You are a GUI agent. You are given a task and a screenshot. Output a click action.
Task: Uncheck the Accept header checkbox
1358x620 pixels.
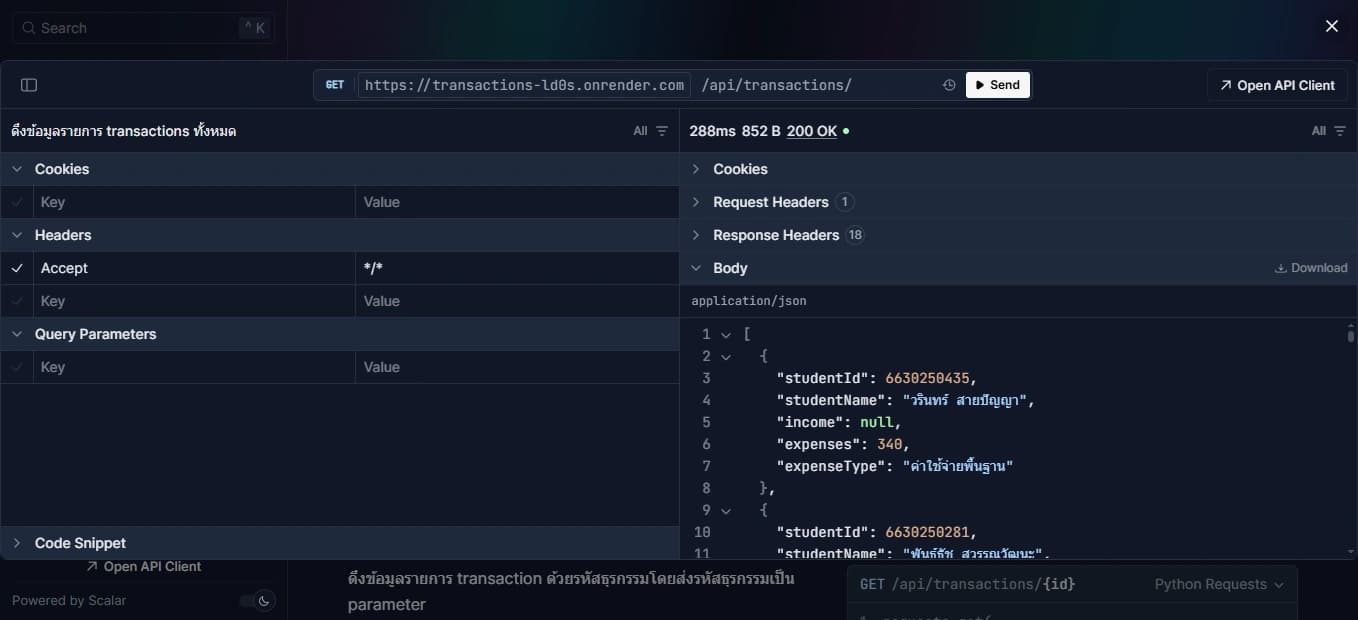16,268
